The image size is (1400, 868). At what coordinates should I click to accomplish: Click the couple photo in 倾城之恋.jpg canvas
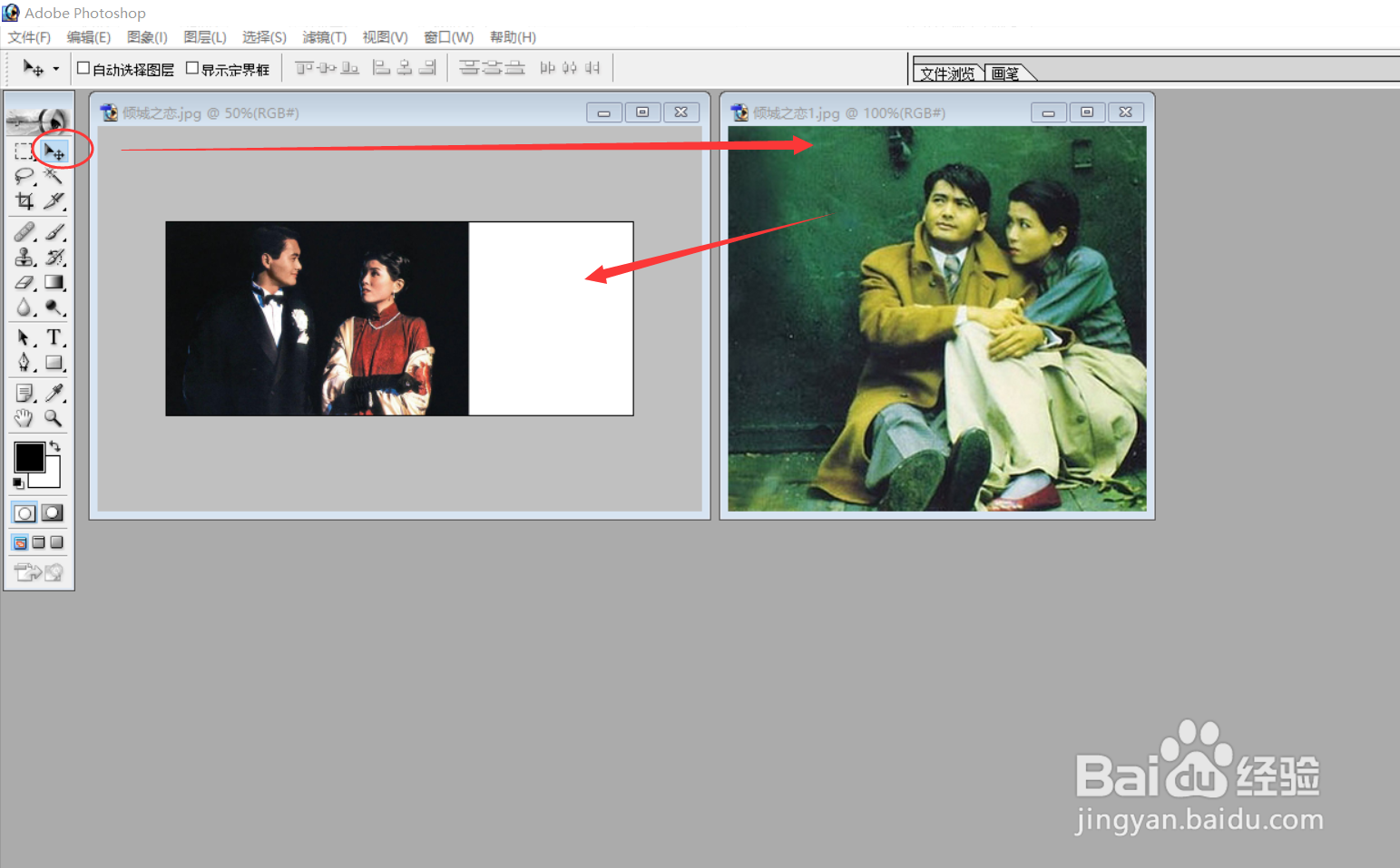(318, 318)
